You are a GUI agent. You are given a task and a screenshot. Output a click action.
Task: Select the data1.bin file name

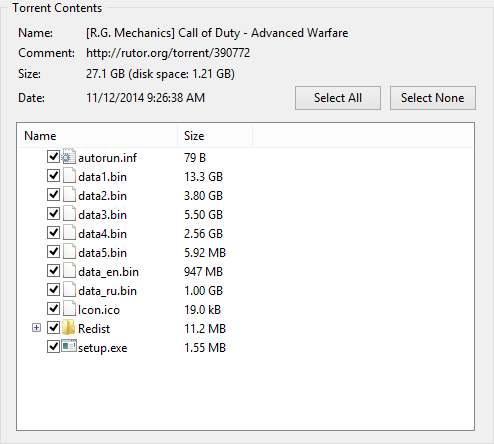pos(102,177)
